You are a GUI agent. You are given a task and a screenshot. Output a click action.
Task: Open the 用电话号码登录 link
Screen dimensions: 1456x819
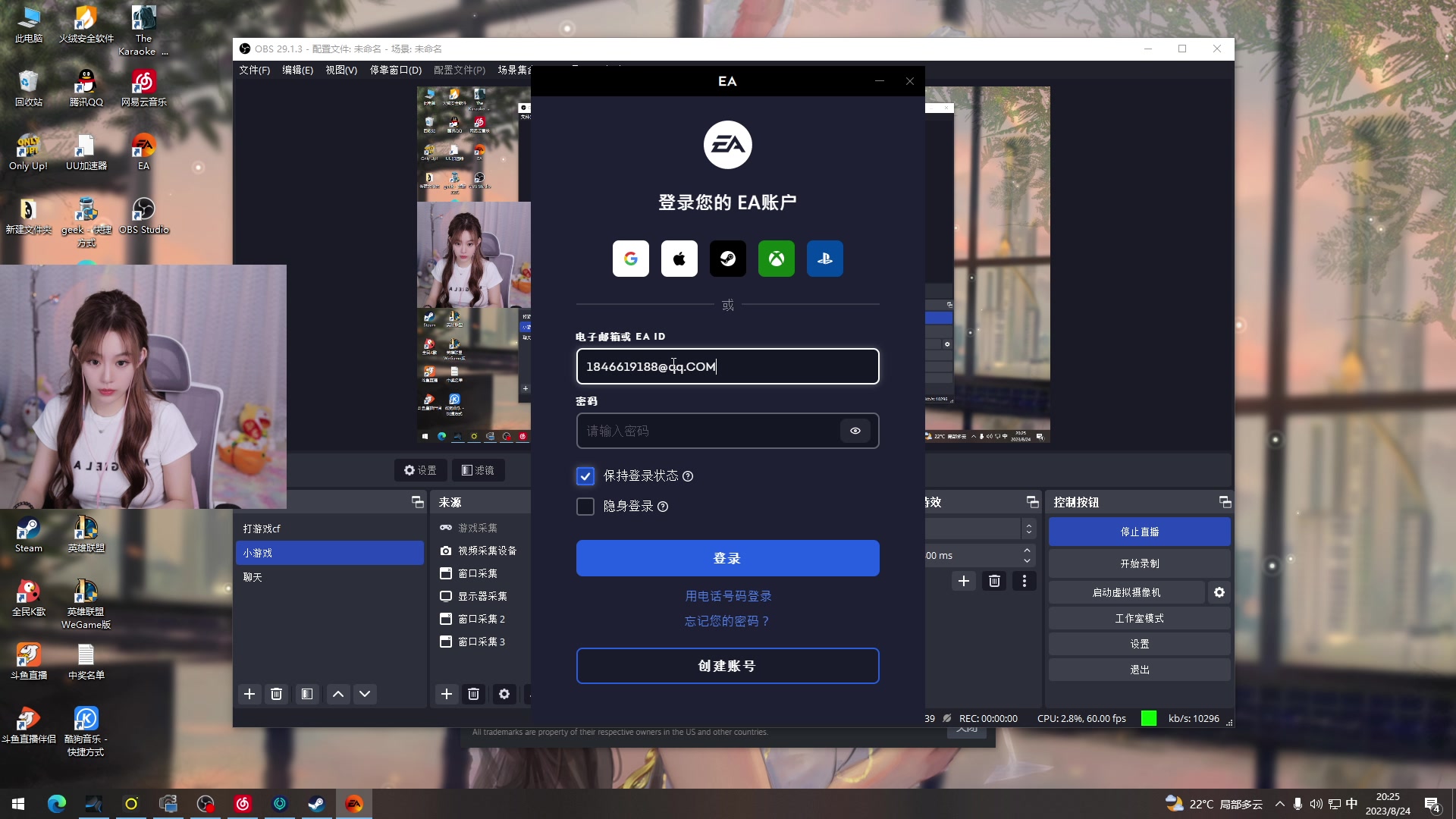[x=728, y=596]
